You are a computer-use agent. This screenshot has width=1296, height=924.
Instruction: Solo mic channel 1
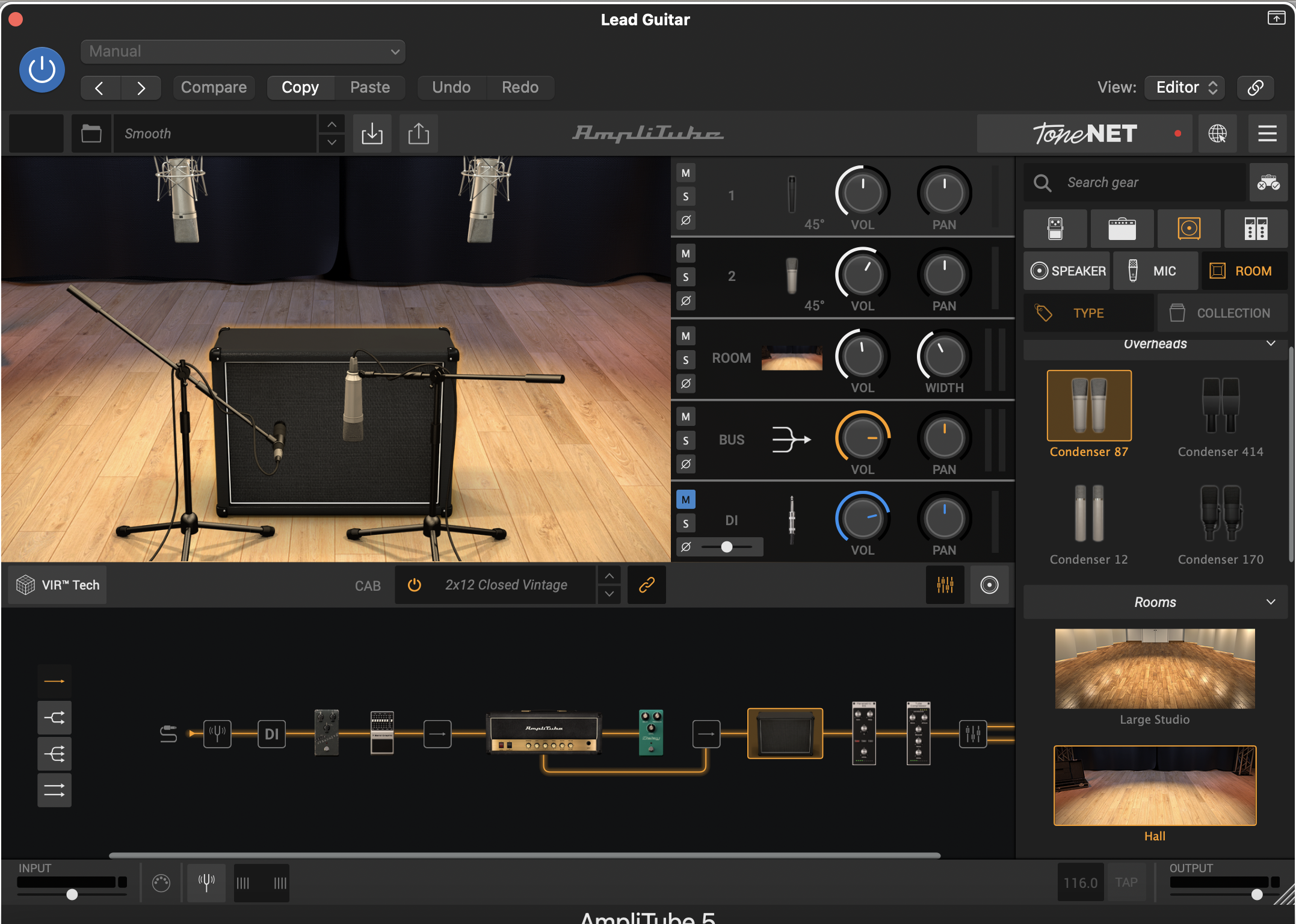pyautogui.click(x=685, y=197)
